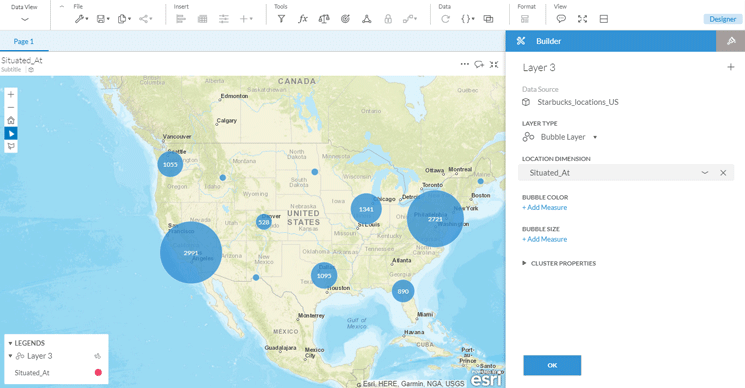Reset map to home extent
745x388 pixels.
[11, 120]
